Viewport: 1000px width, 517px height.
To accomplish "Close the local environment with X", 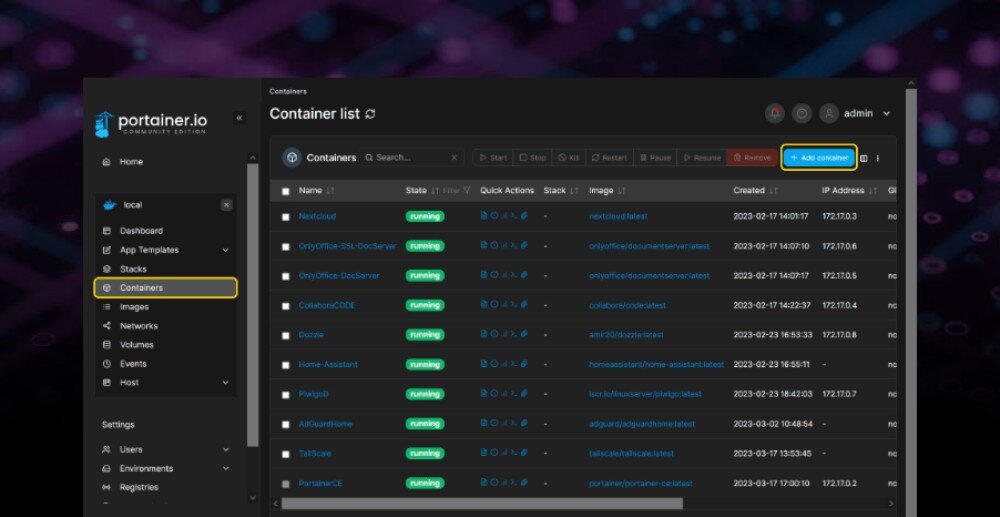I will pos(226,205).
